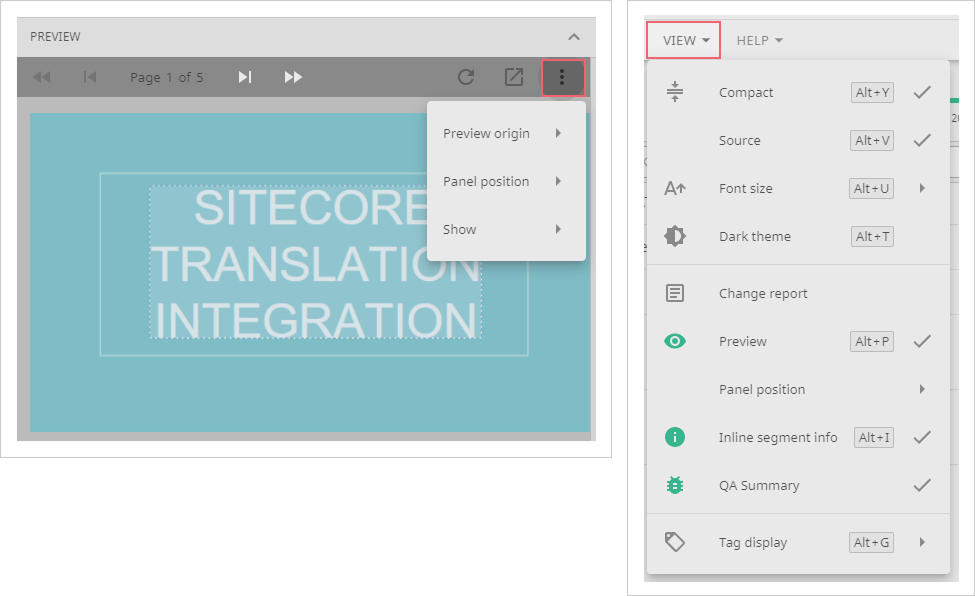
Task: Click the Tag display tag icon
Action: click(675, 542)
